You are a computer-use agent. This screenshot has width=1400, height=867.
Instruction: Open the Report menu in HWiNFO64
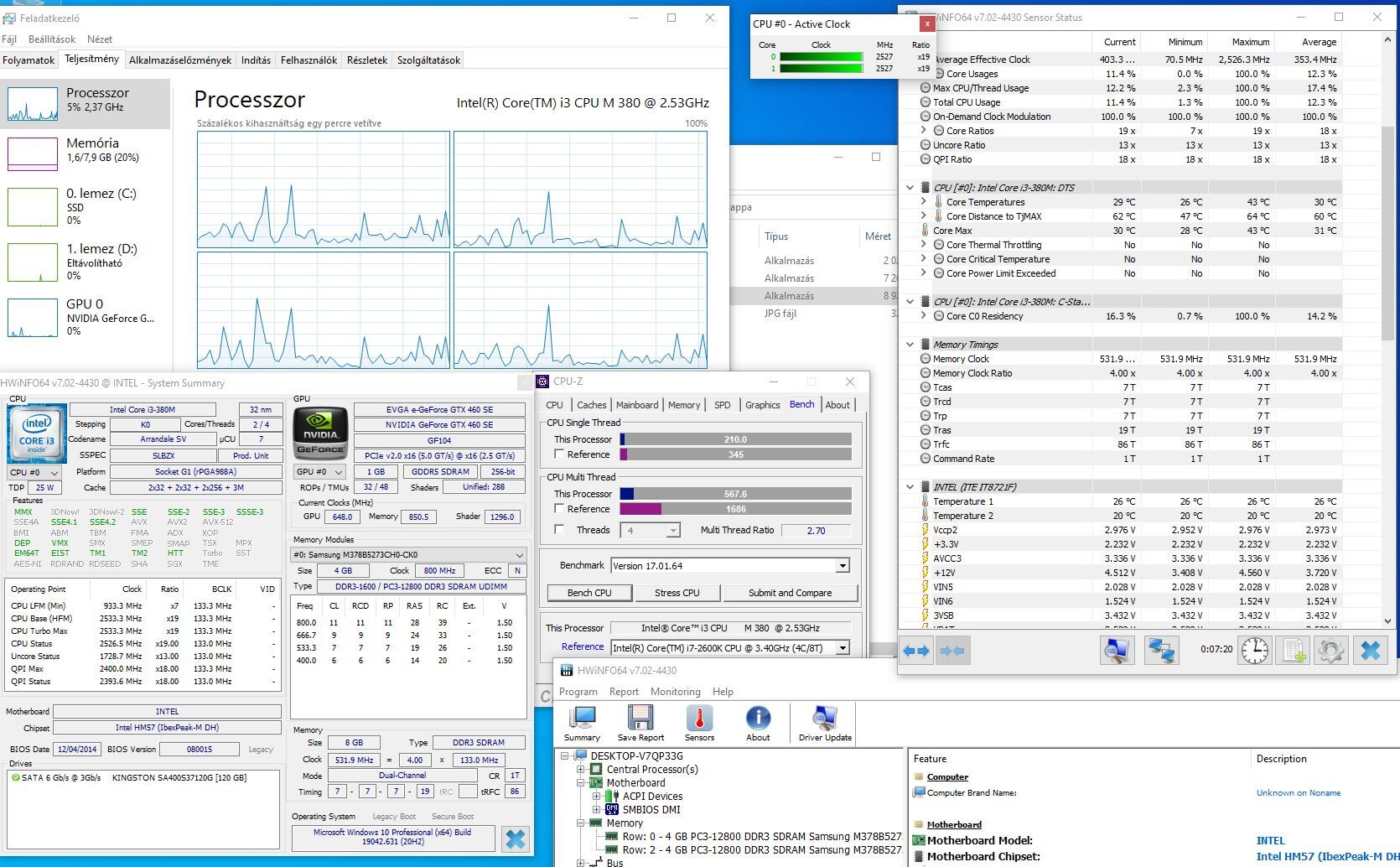coord(624,692)
